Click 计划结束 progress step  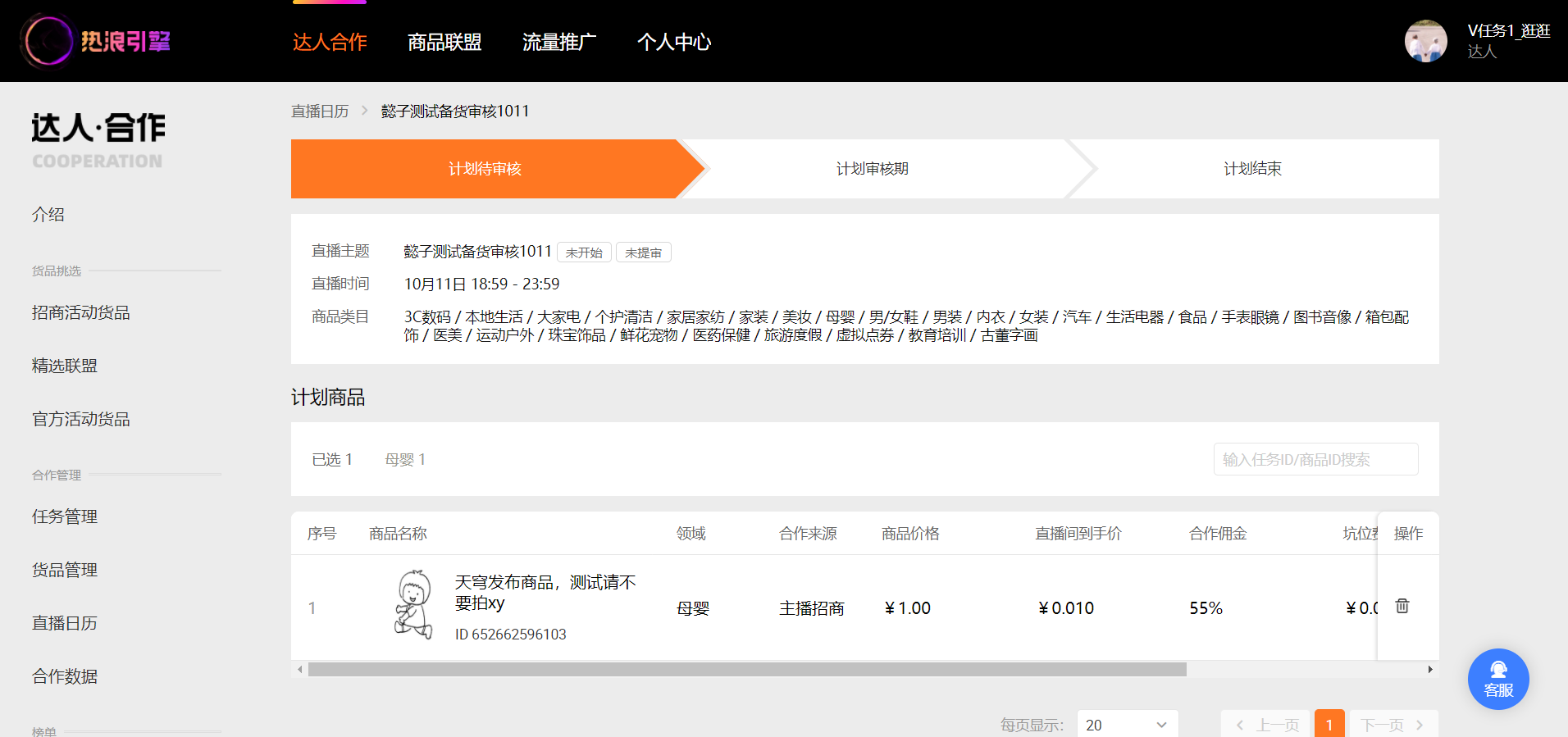tap(1252, 169)
